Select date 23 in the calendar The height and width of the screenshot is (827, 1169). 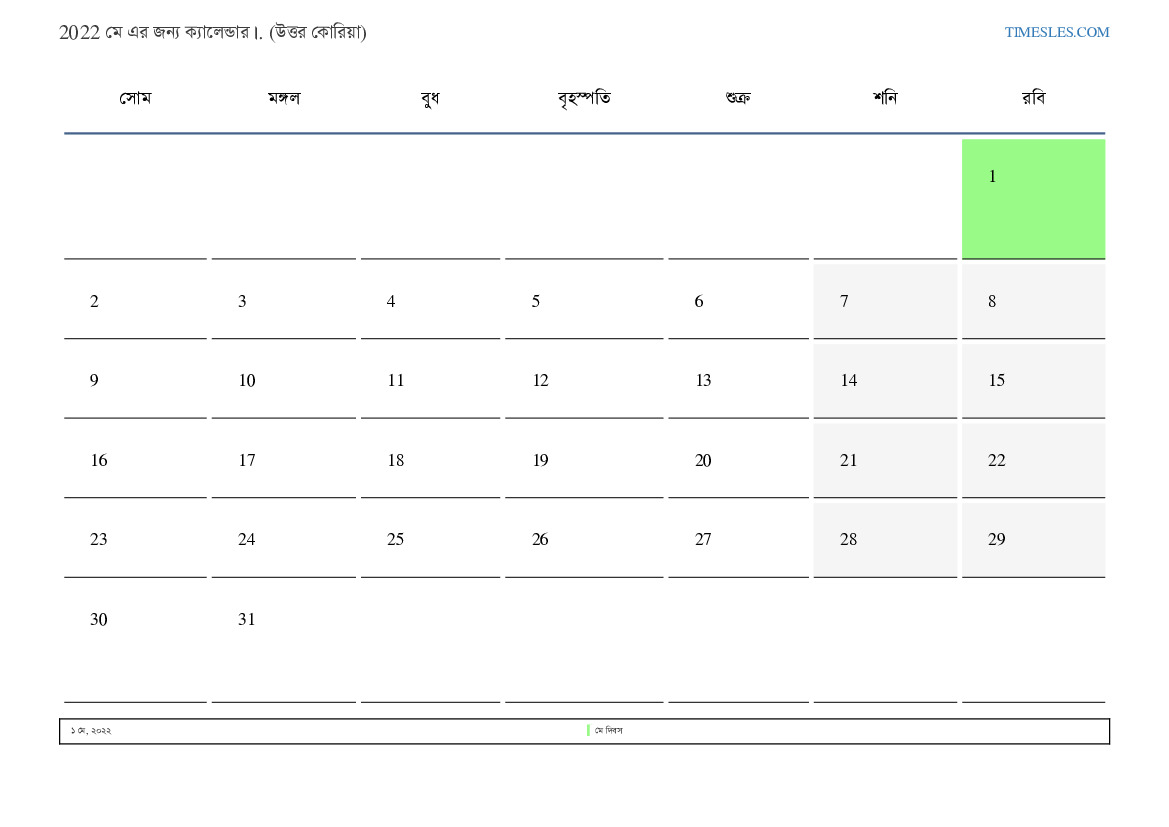pyautogui.click(x=135, y=540)
